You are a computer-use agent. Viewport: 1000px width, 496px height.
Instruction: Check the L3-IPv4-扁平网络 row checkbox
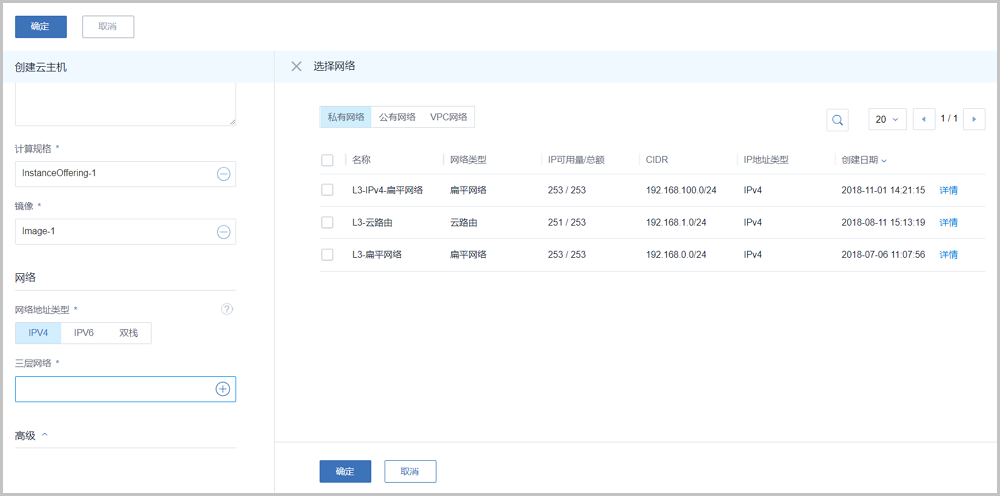point(327,190)
